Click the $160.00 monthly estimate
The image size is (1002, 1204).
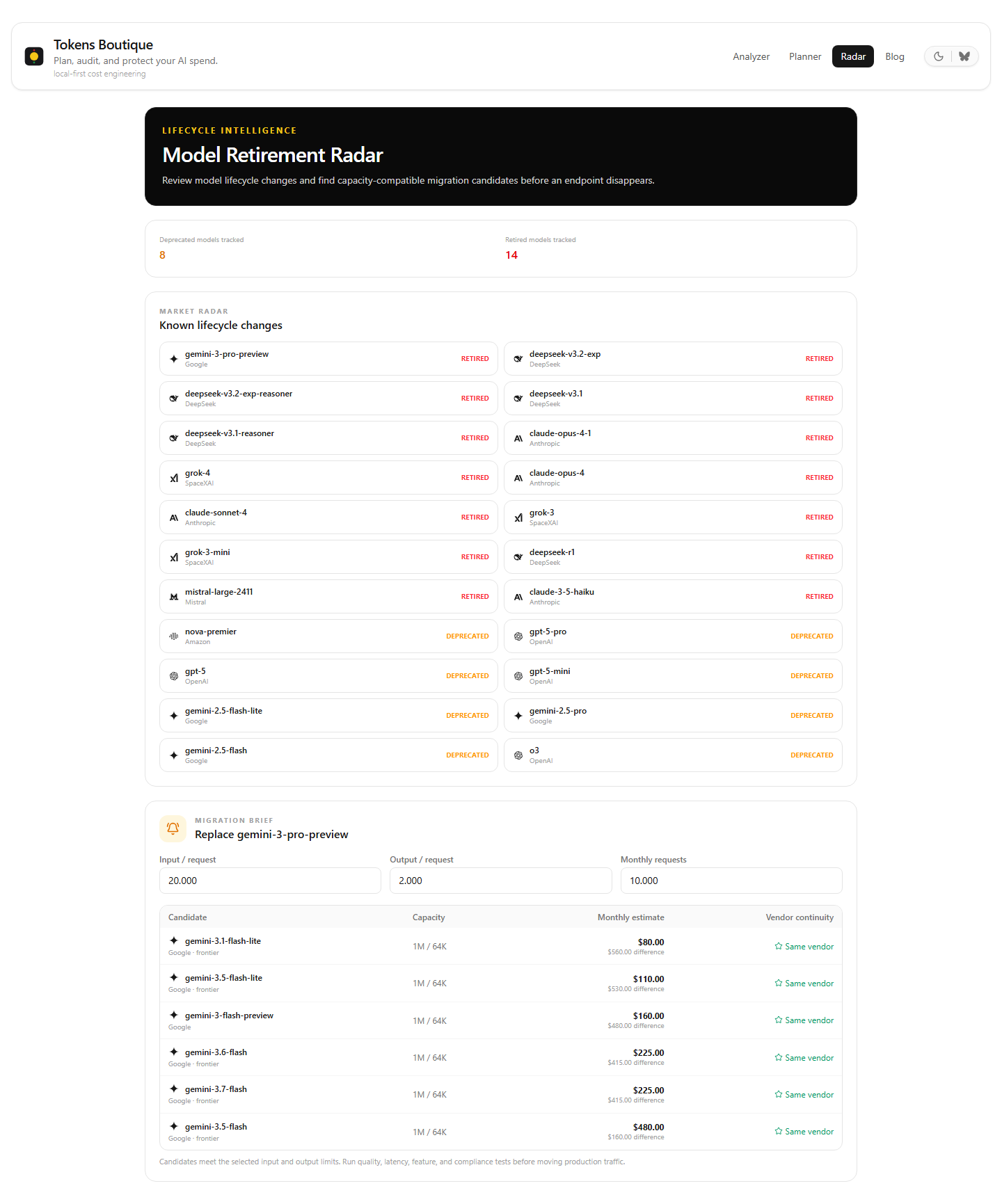[x=649, y=1016]
